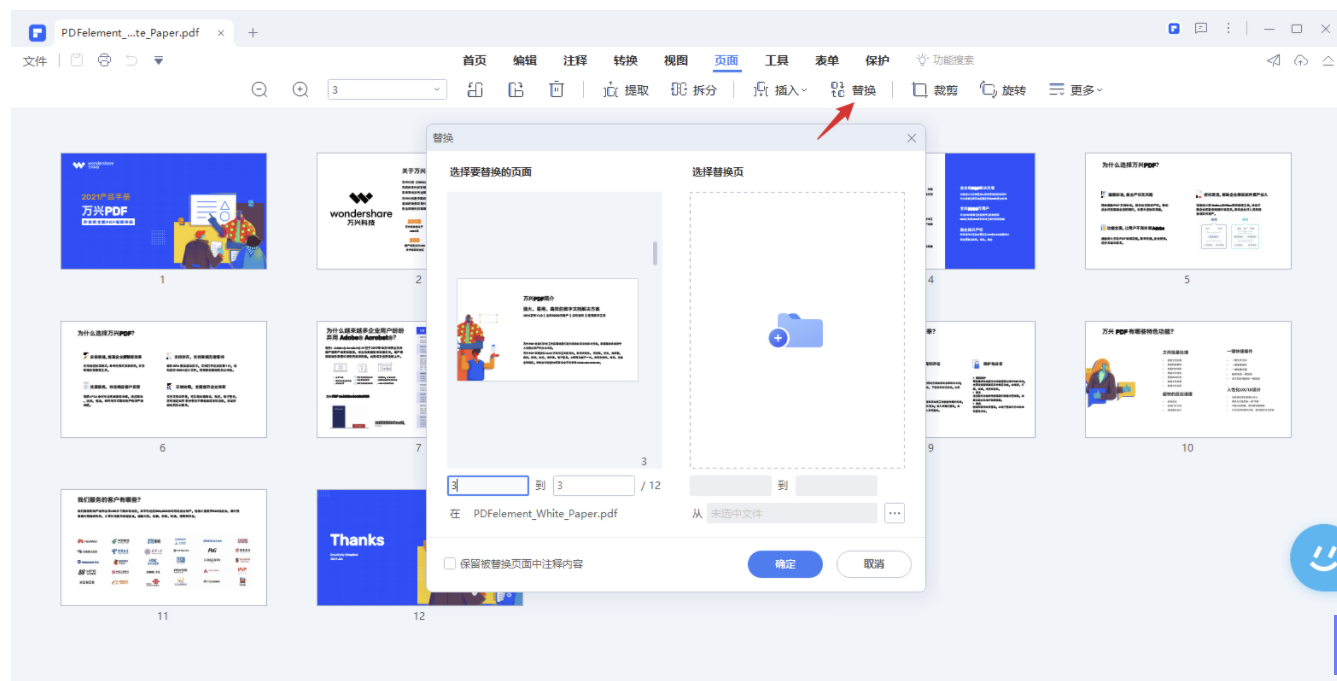Select the Split pages tool
This screenshot has width=1337, height=681.
click(696, 89)
